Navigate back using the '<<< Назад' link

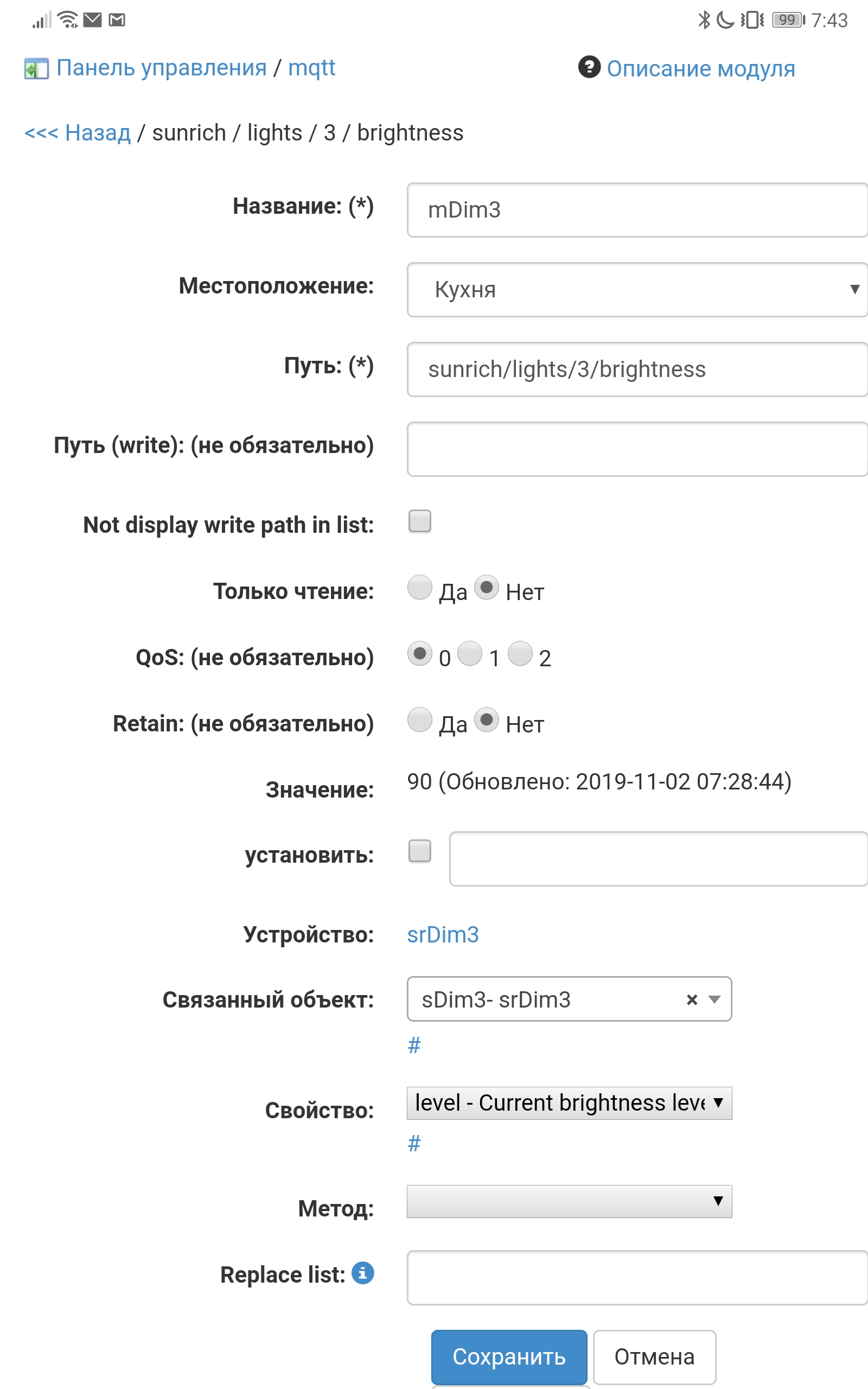(x=78, y=132)
